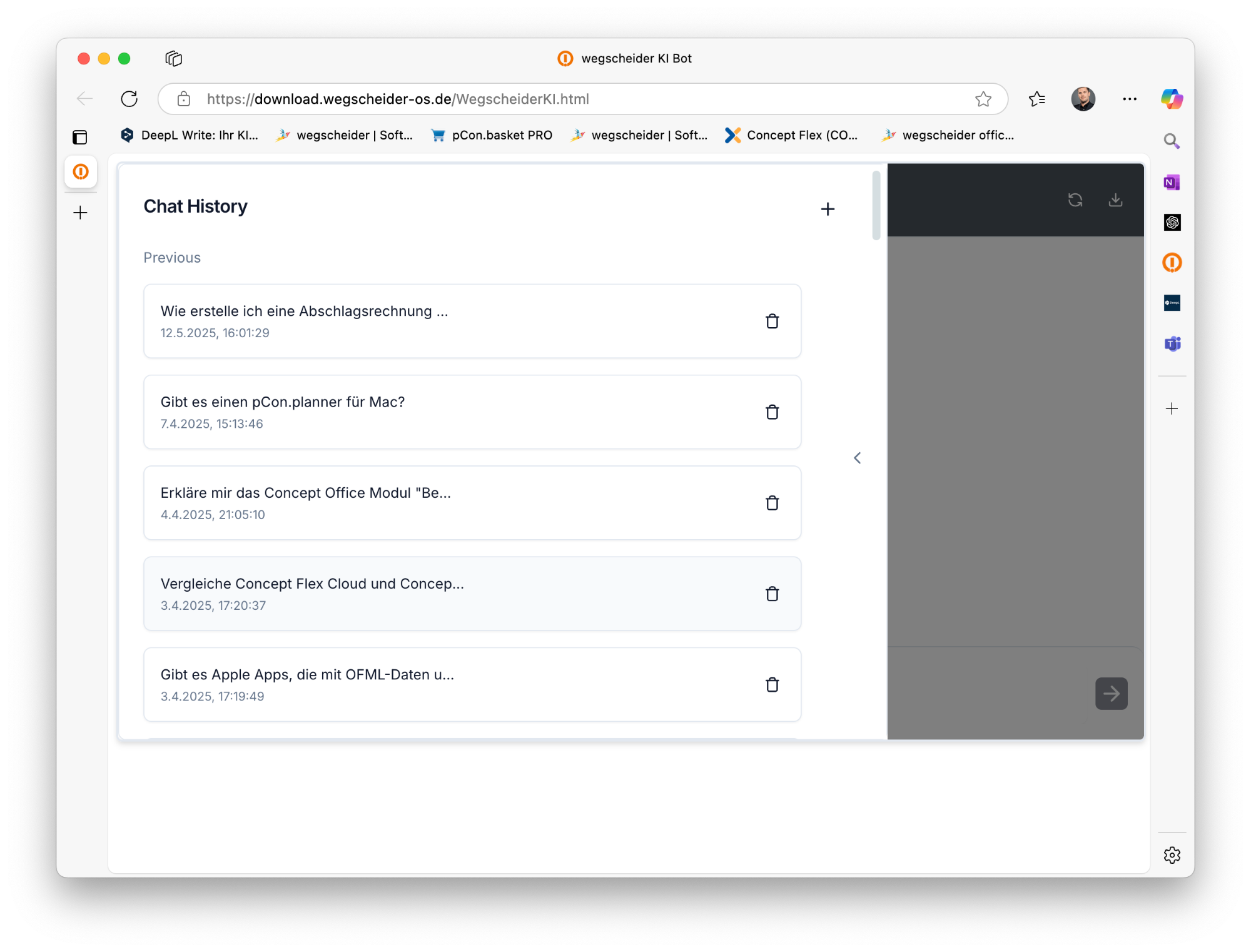The width and height of the screenshot is (1251, 952).
Task: Click the refresh chat icon in dark header
Action: pos(1075,200)
